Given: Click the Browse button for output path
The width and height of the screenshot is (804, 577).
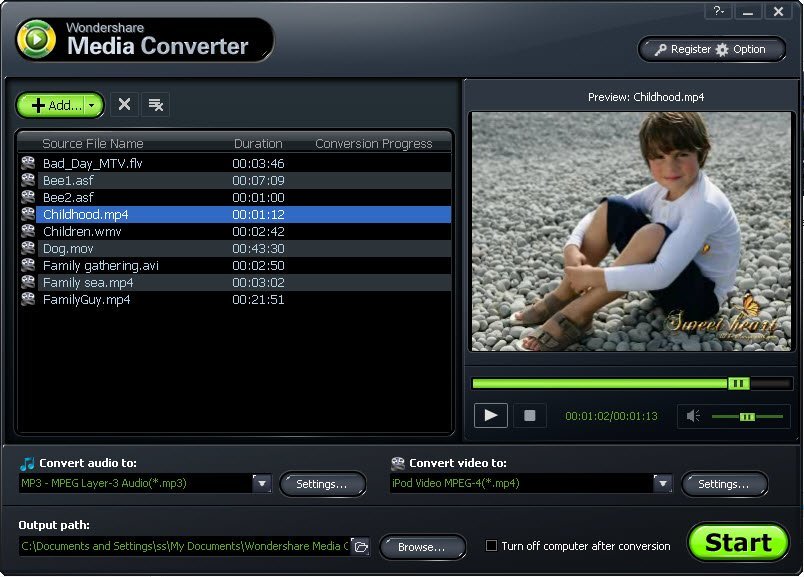Looking at the screenshot, I should click(x=422, y=547).
